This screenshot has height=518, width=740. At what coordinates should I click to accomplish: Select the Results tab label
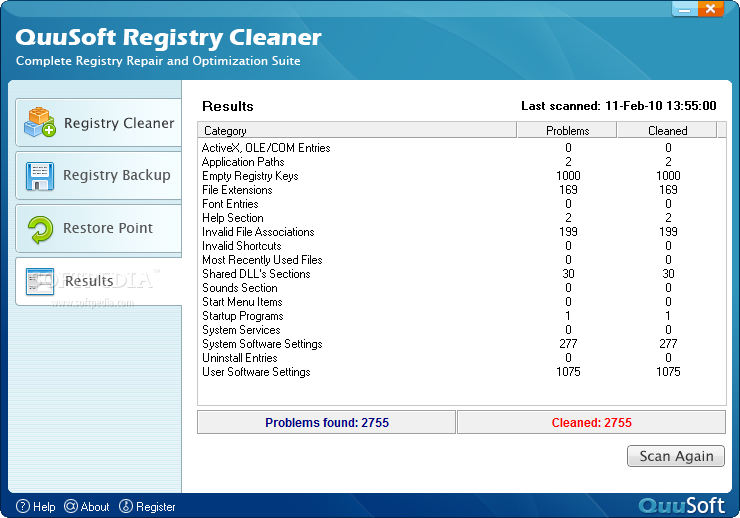(x=89, y=281)
